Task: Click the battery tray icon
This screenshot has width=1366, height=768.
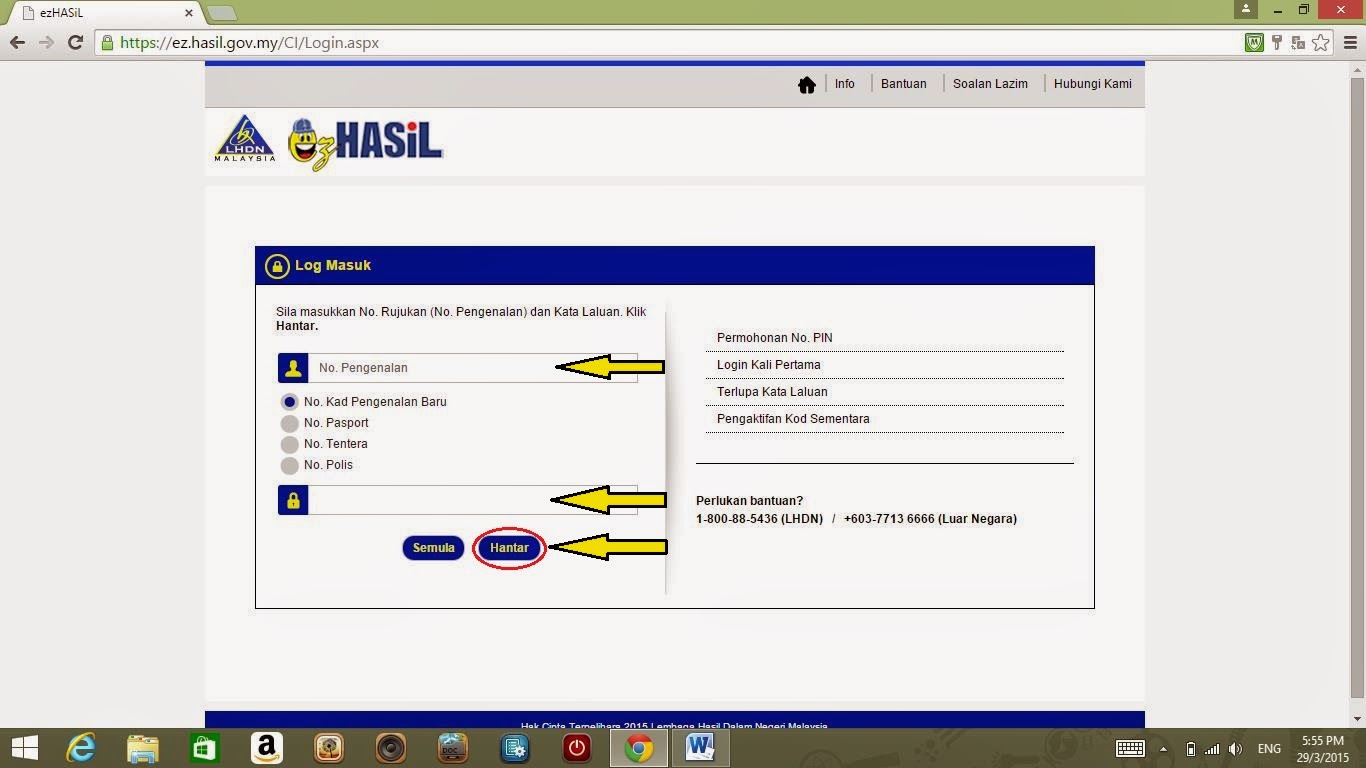Action: [x=1190, y=749]
